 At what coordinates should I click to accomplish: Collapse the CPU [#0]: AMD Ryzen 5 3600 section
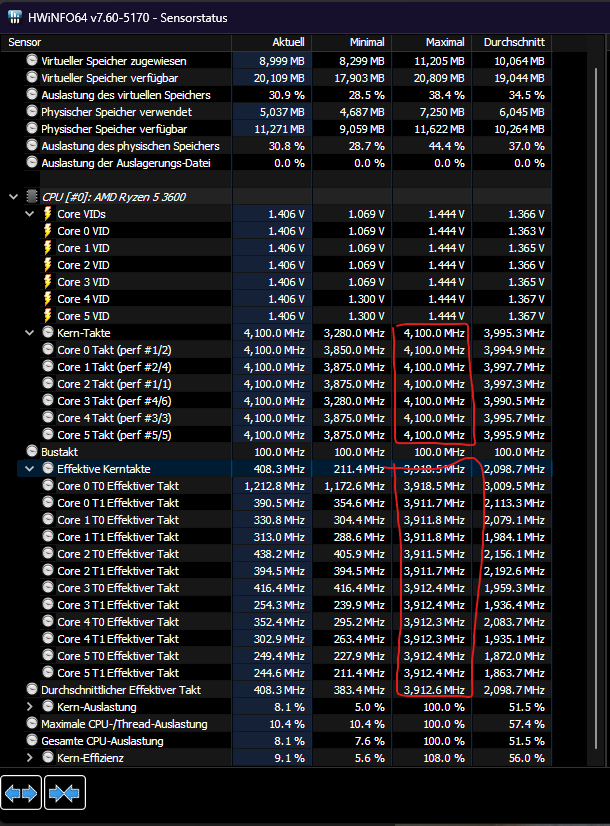coord(13,197)
